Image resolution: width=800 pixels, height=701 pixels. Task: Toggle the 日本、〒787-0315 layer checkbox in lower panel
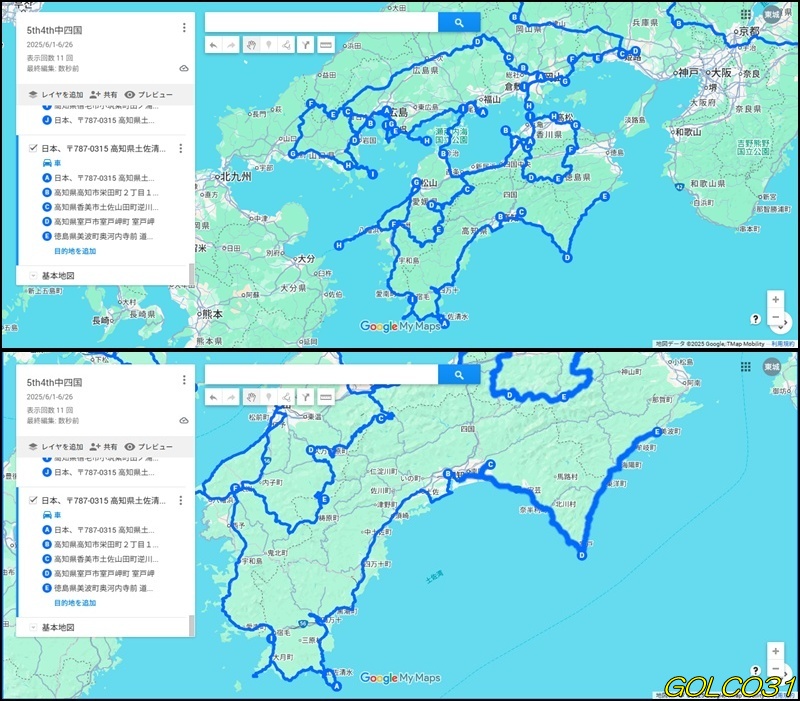33,499
